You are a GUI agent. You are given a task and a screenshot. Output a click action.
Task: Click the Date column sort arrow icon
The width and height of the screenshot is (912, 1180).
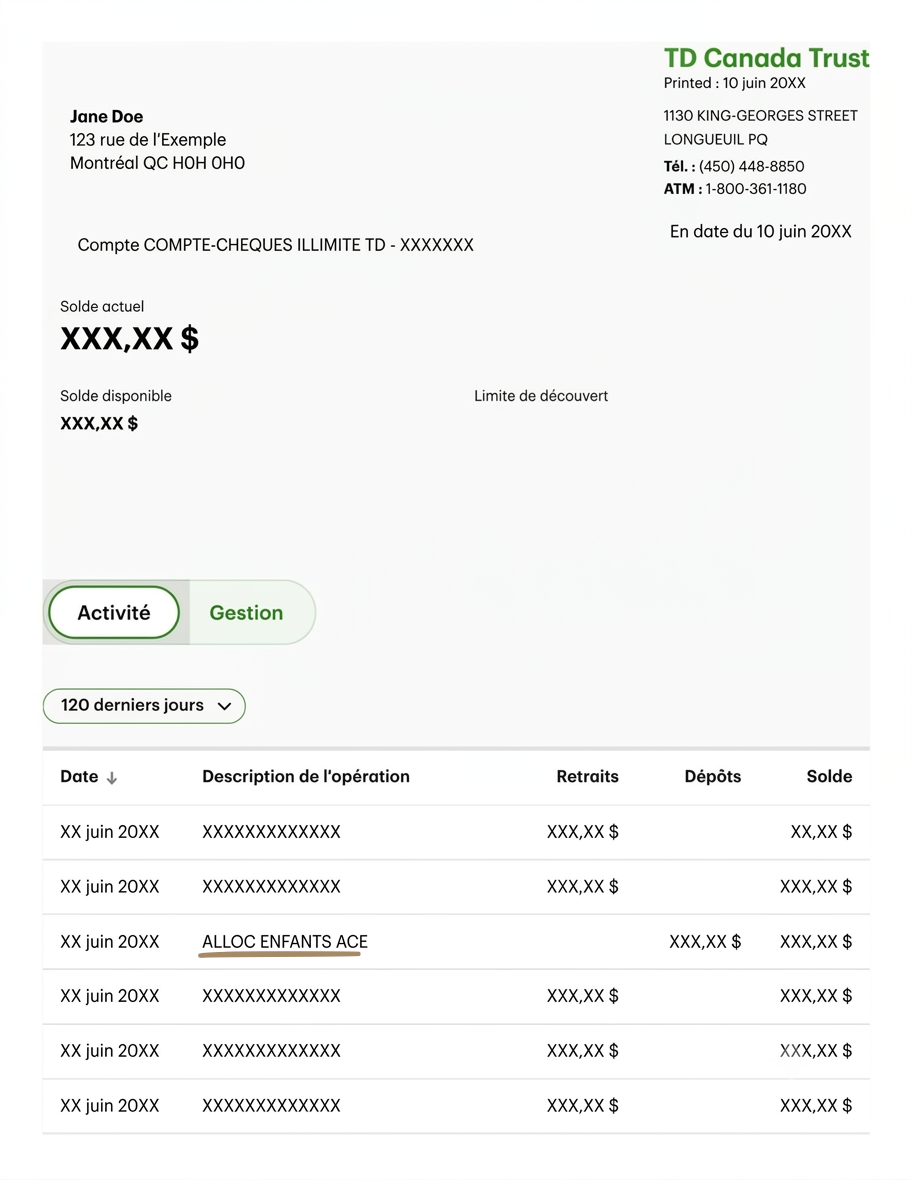point(111,778)
